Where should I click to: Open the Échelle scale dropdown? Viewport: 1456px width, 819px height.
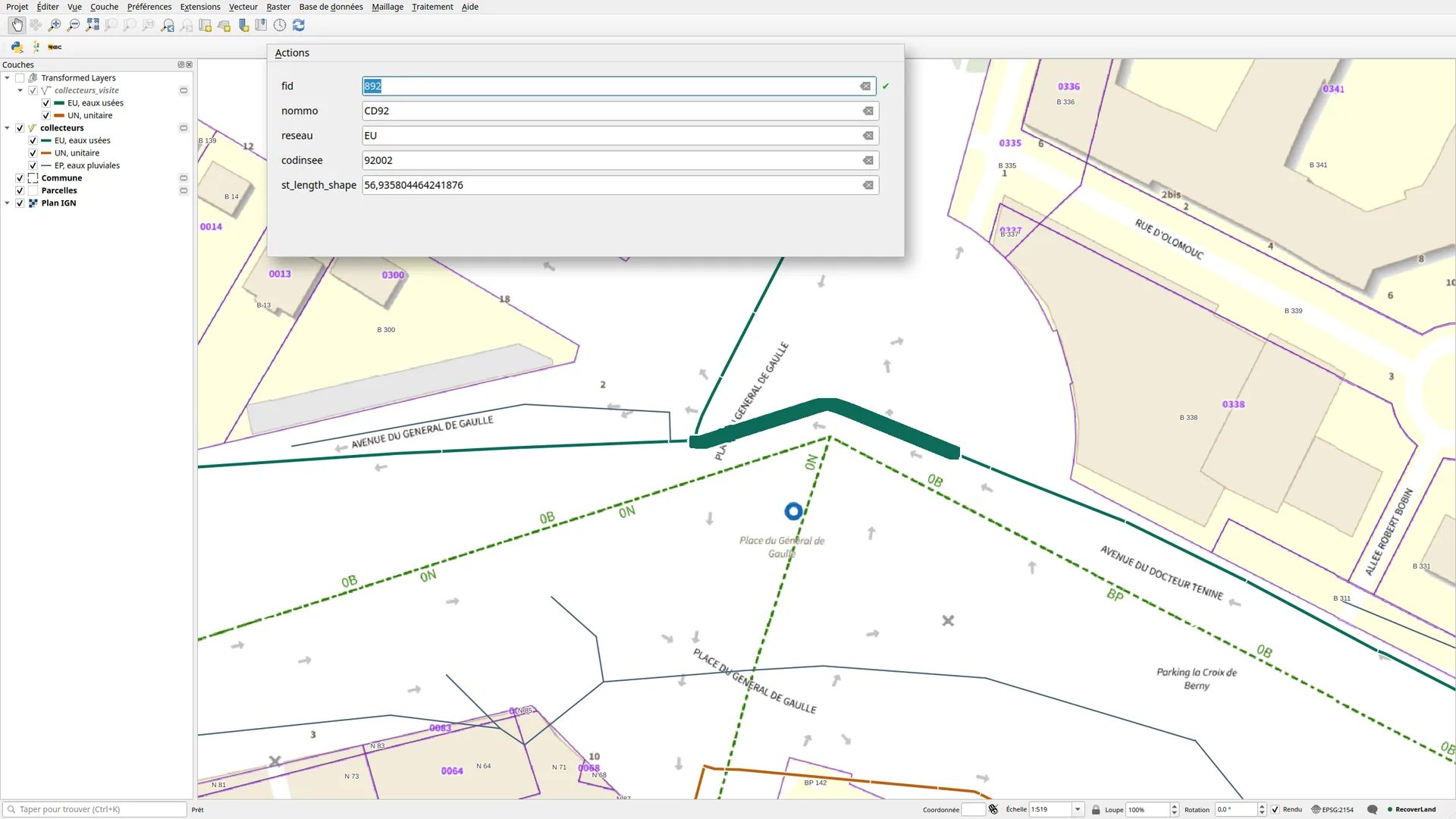tap(1078, 810)
